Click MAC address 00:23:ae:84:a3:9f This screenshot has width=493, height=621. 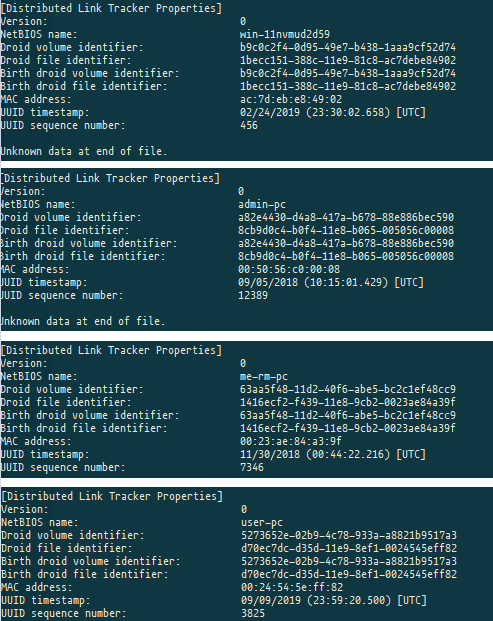click(x=291, y=441)
